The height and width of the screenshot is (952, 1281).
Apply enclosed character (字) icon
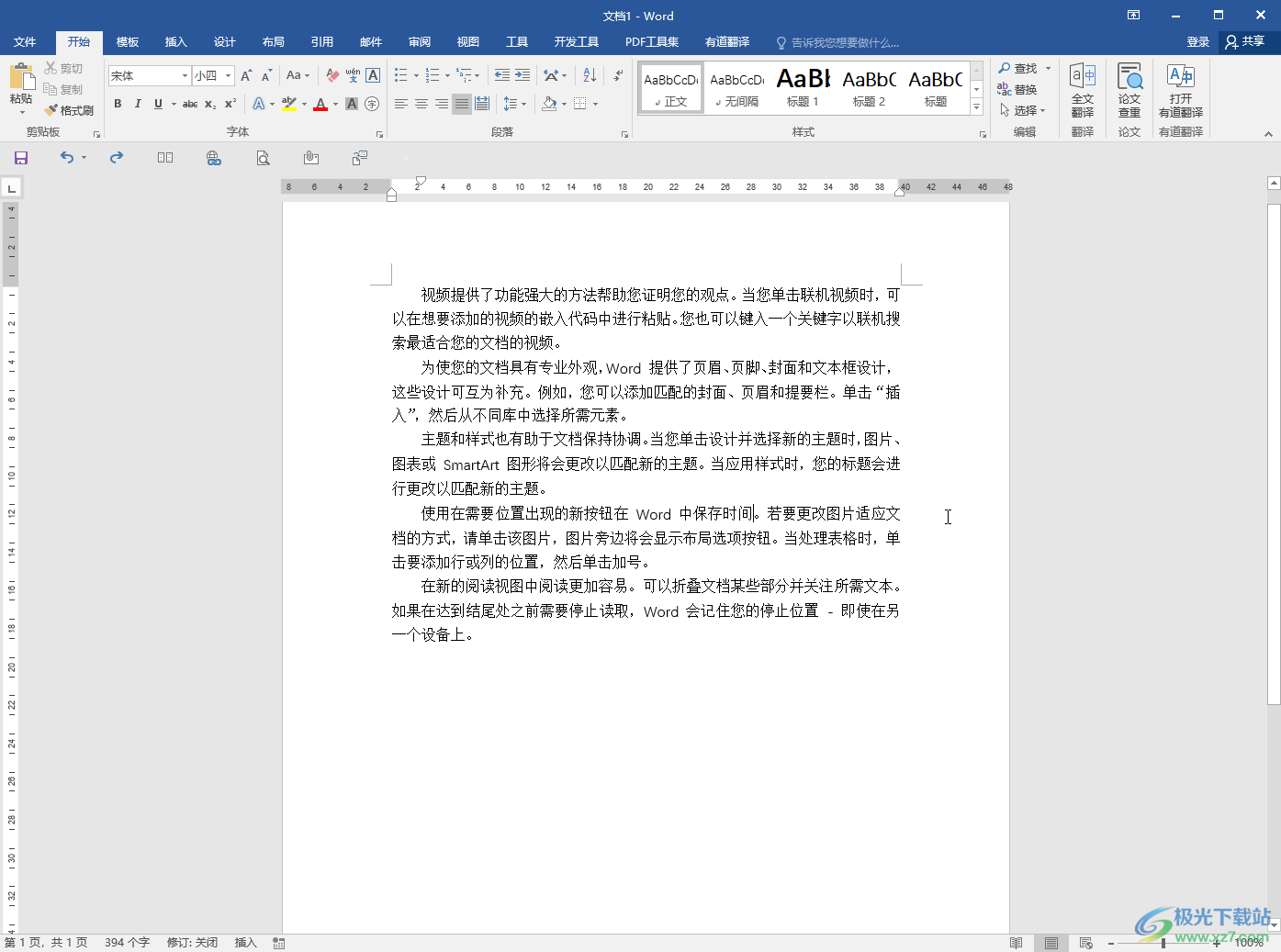(372, 104)
